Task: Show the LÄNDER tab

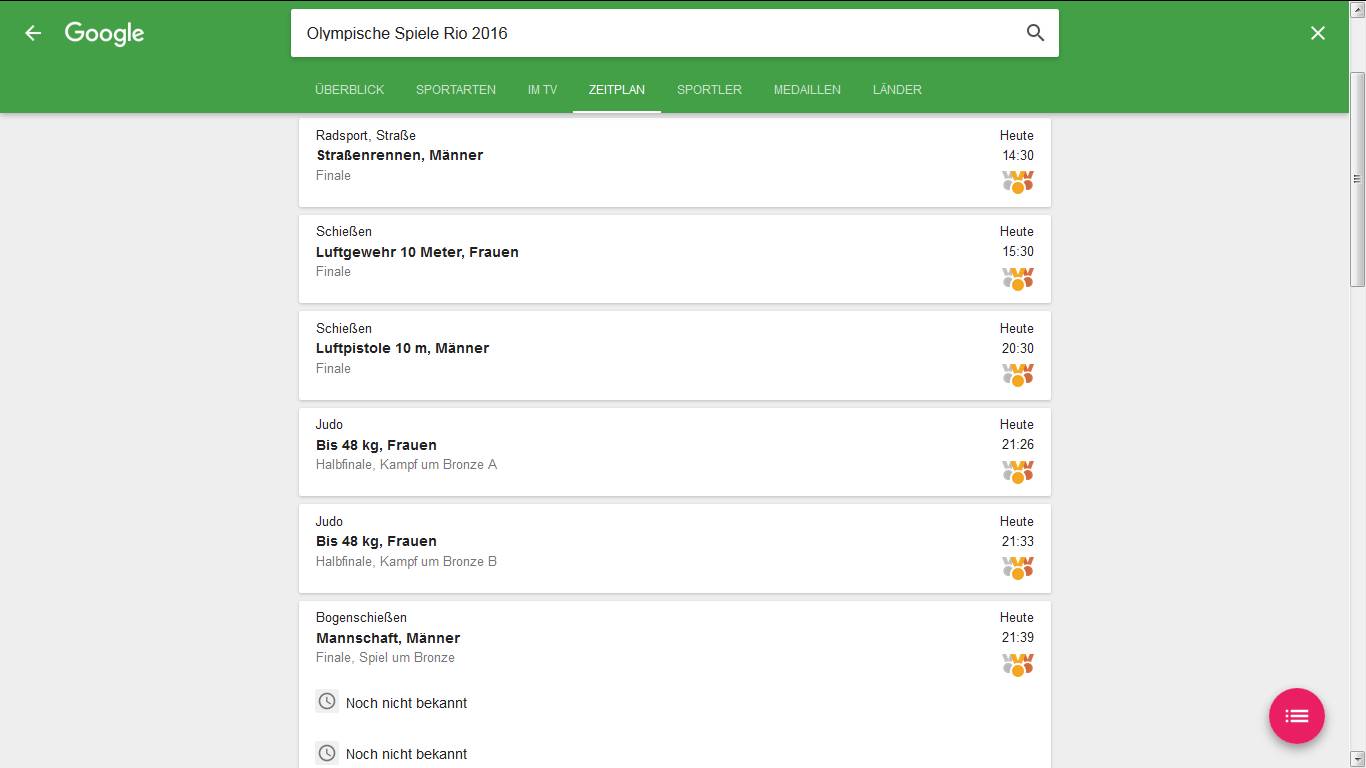Action: pos(897,90)
